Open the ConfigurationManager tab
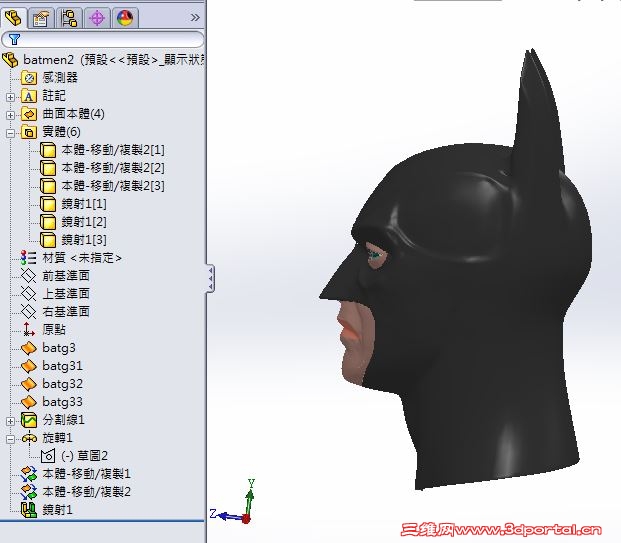The width and height of the screenshot is (621, 543). pos(69,18)
